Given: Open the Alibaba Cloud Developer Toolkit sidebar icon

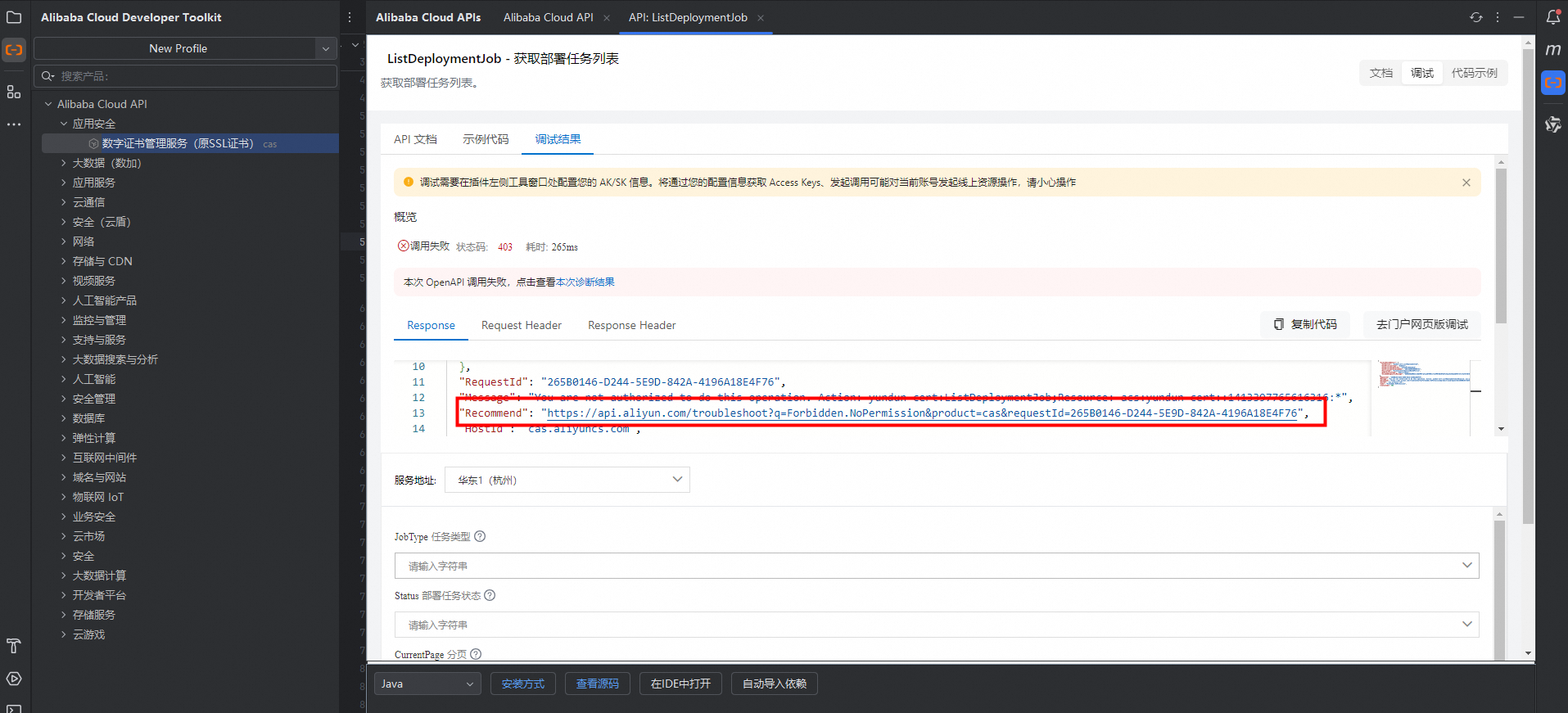Looking at the screenshot, I should coord(14,50).
